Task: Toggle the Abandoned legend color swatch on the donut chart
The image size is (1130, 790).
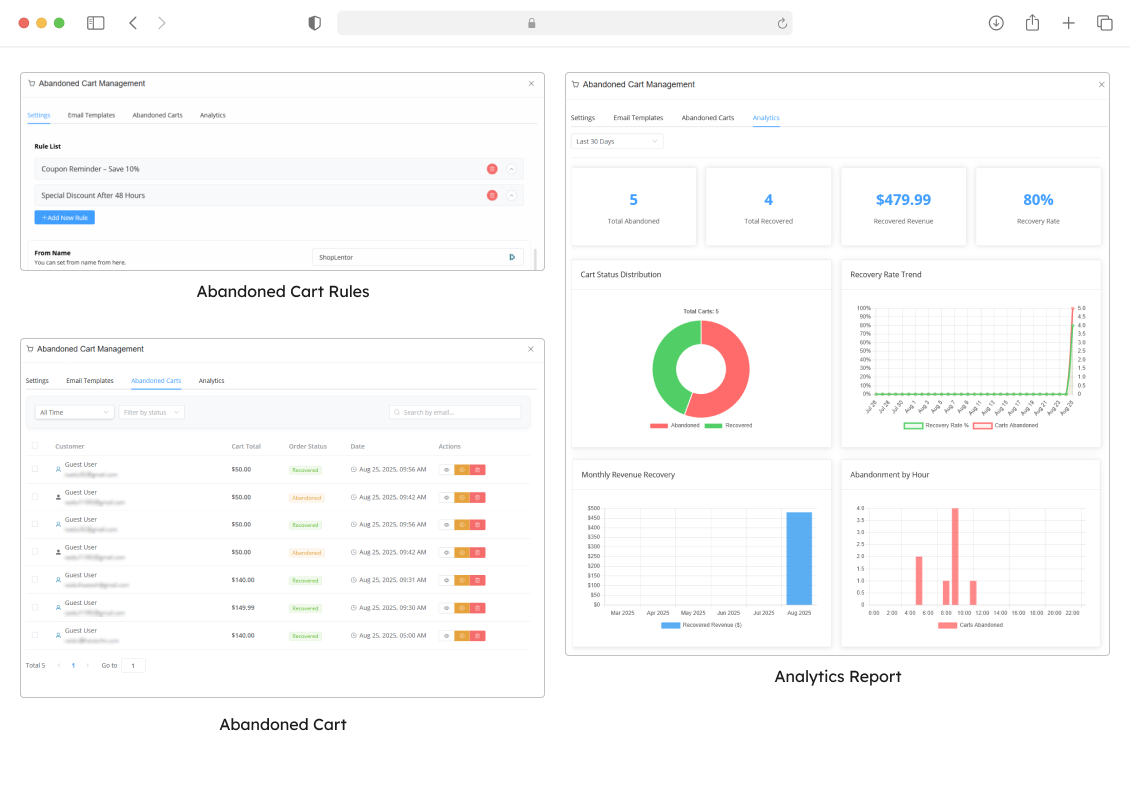Action: pos(659,426)
